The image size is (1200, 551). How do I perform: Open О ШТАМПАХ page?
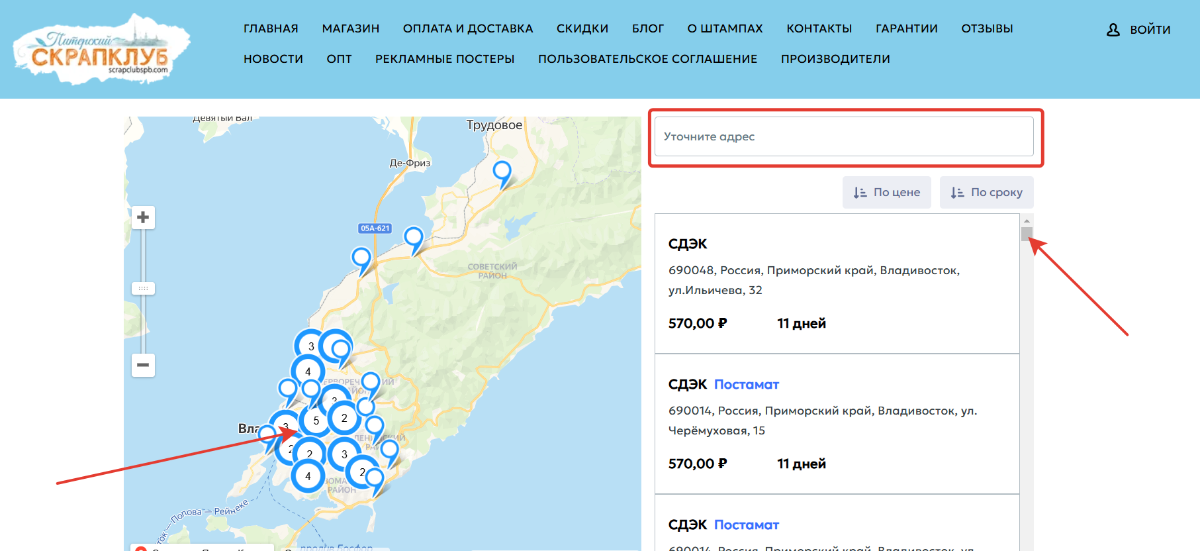(725, 29)
